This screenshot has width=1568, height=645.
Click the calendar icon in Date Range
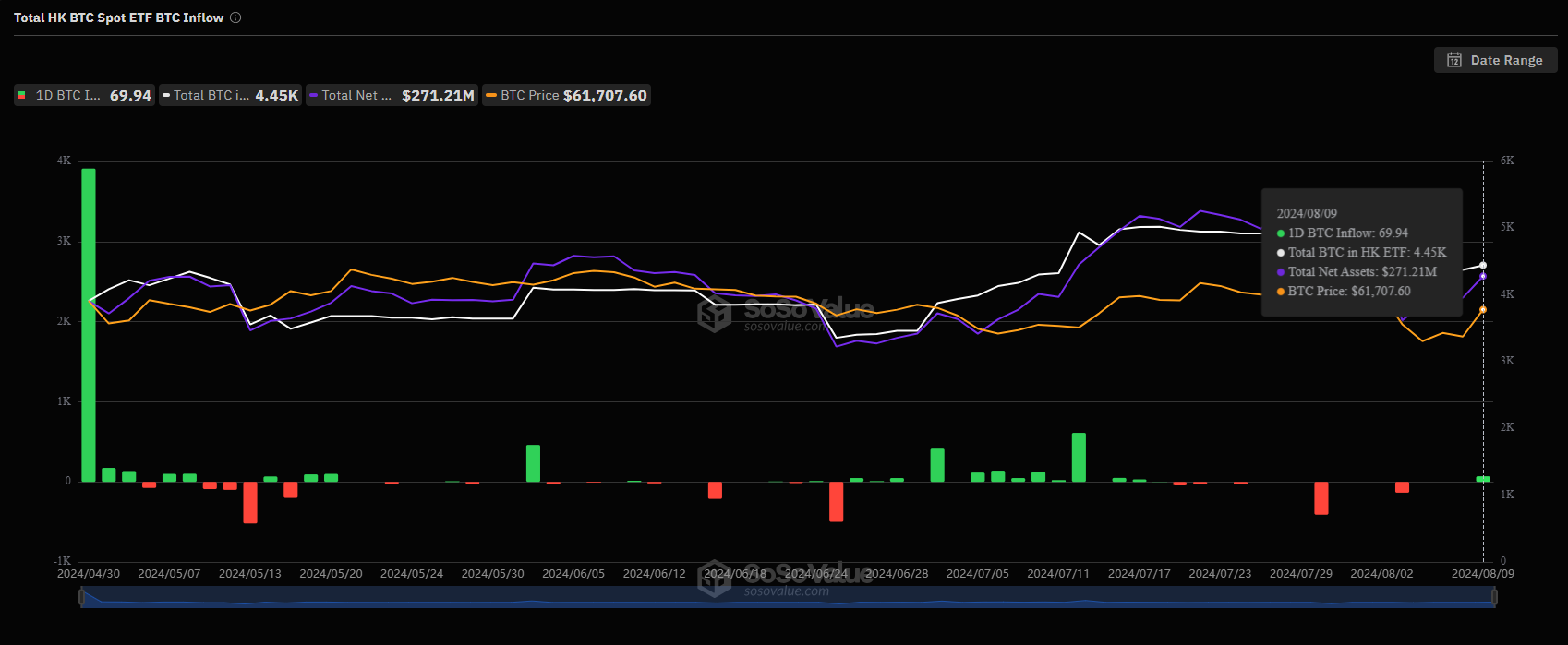click(x=1454, y=60)
